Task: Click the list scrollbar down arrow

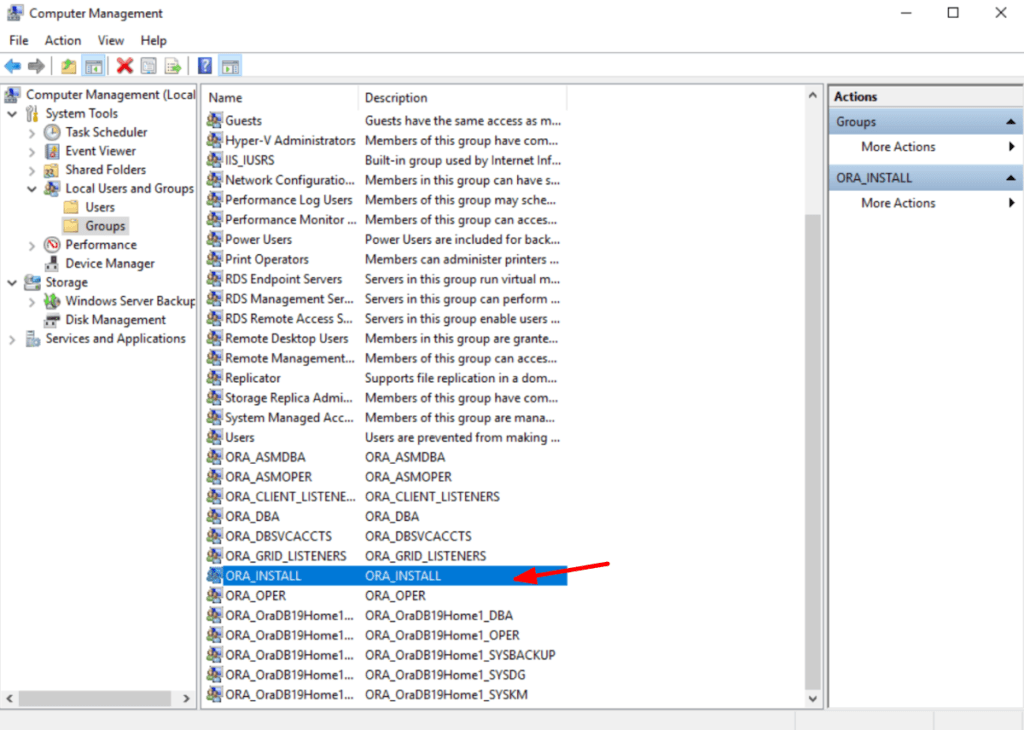Action: coord(812,699)
